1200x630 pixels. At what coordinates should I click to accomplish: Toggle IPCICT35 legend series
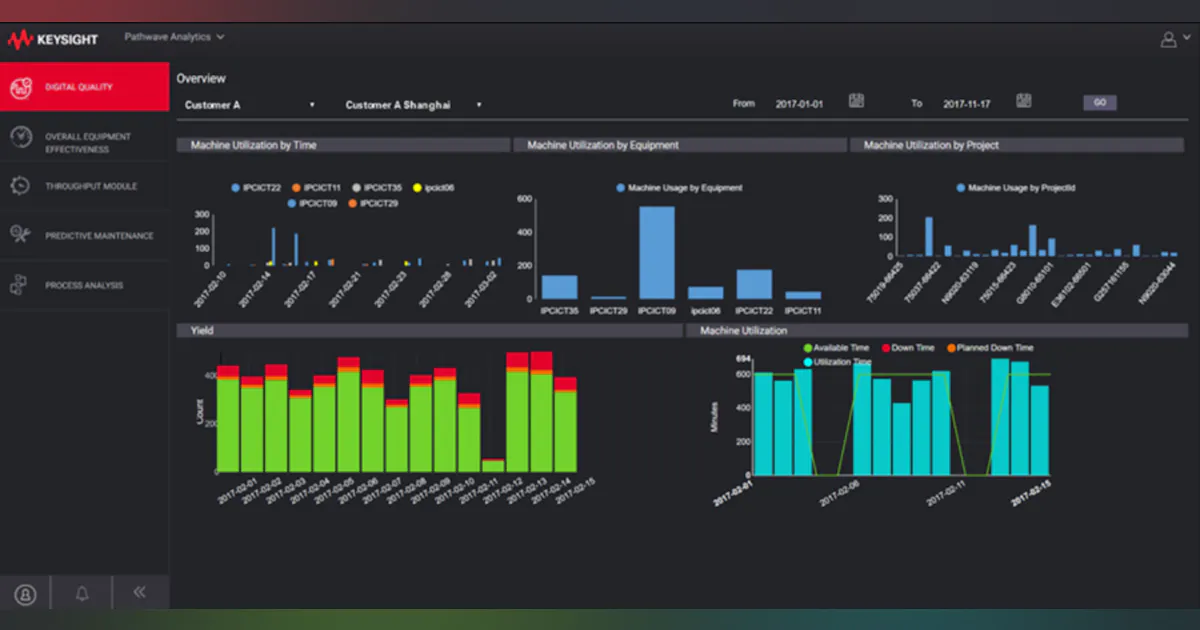tap(376, 187)
